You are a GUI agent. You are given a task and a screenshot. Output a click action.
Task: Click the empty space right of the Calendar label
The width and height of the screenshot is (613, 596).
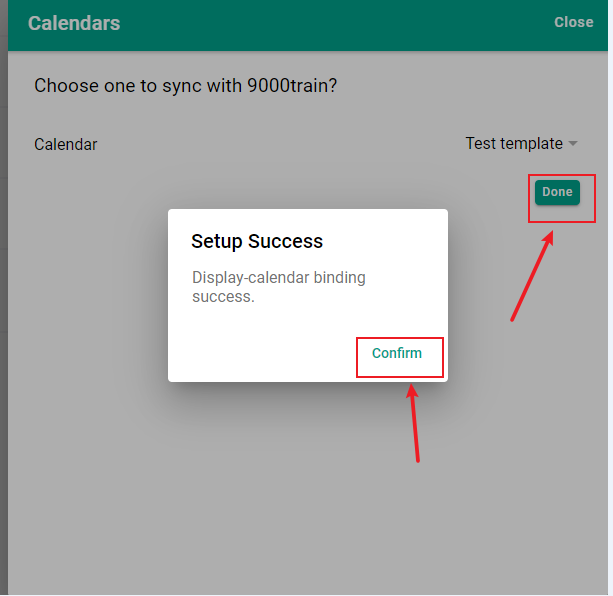281,144
